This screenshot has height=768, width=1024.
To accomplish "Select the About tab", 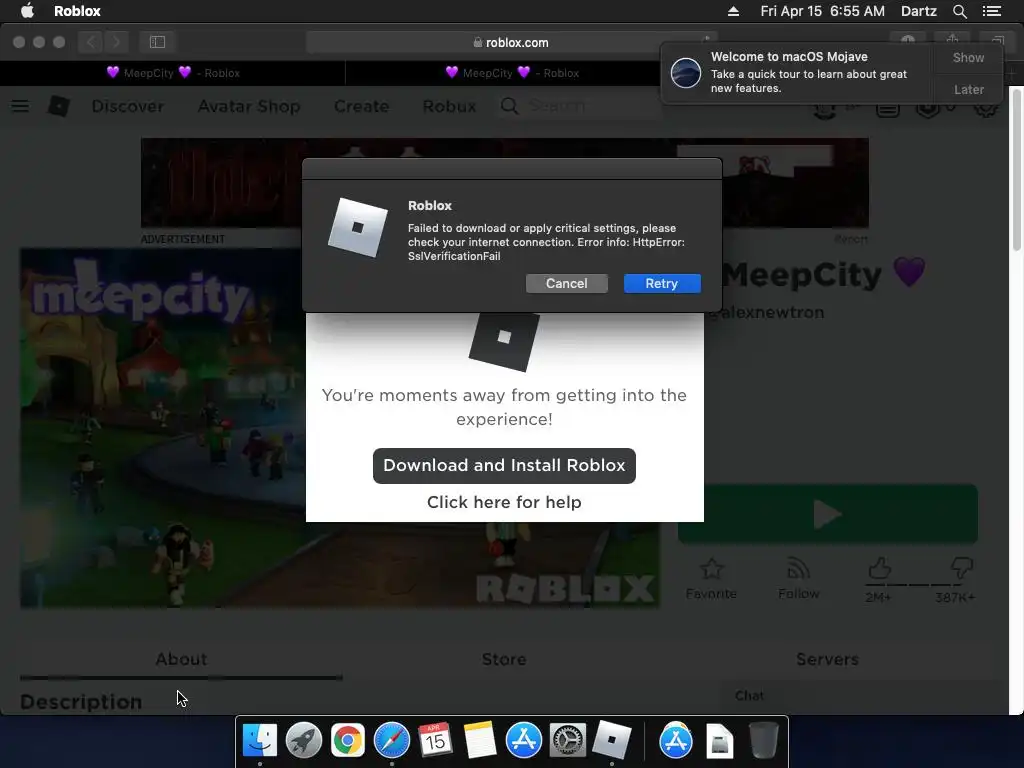I will point(181,659).
